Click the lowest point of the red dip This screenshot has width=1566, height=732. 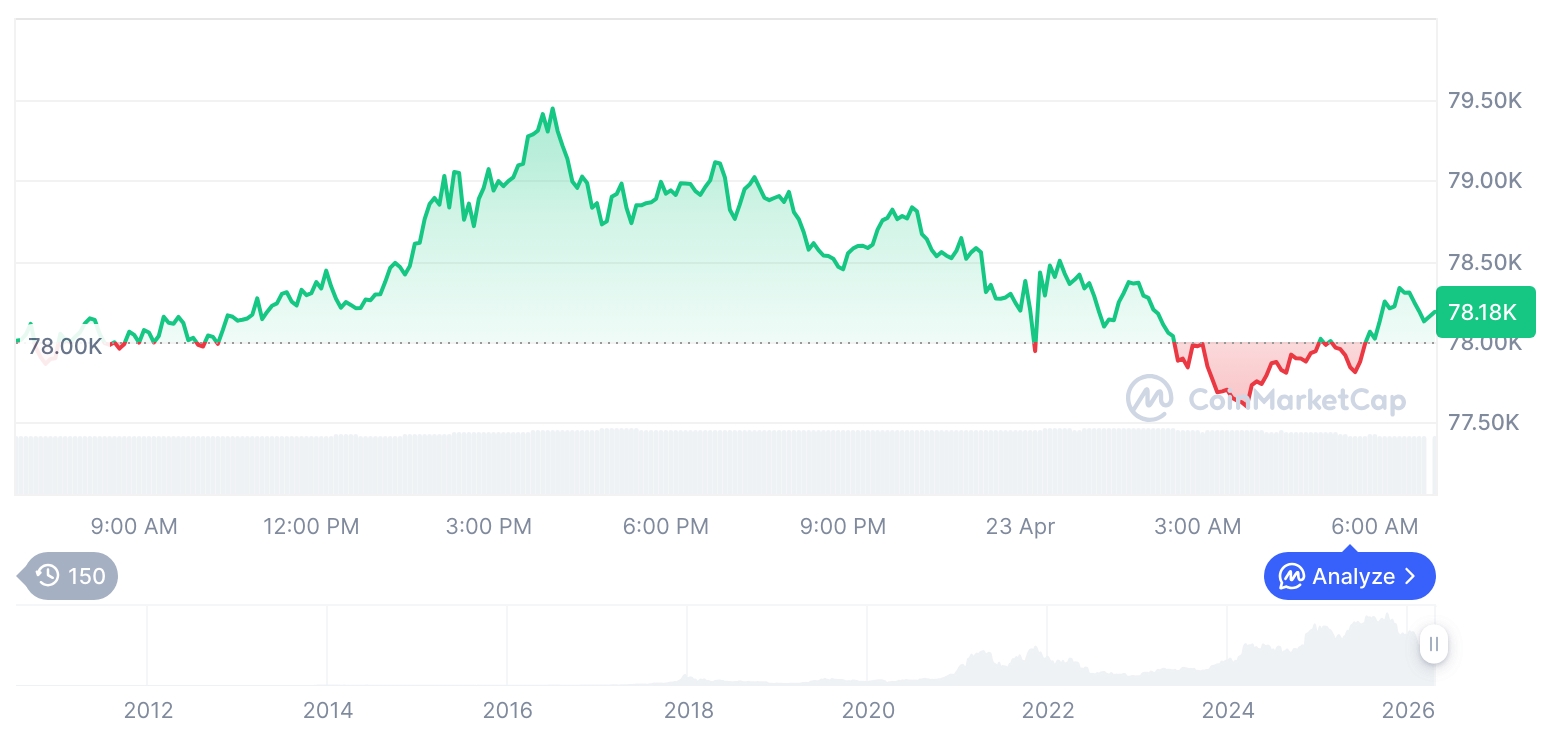(1245, 403)
